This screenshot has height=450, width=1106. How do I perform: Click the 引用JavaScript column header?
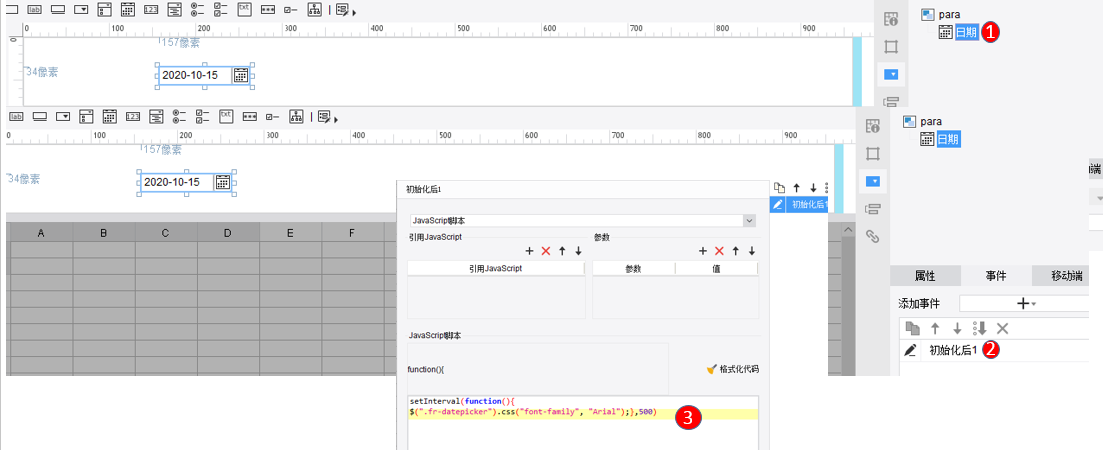(x=496, y=269)
